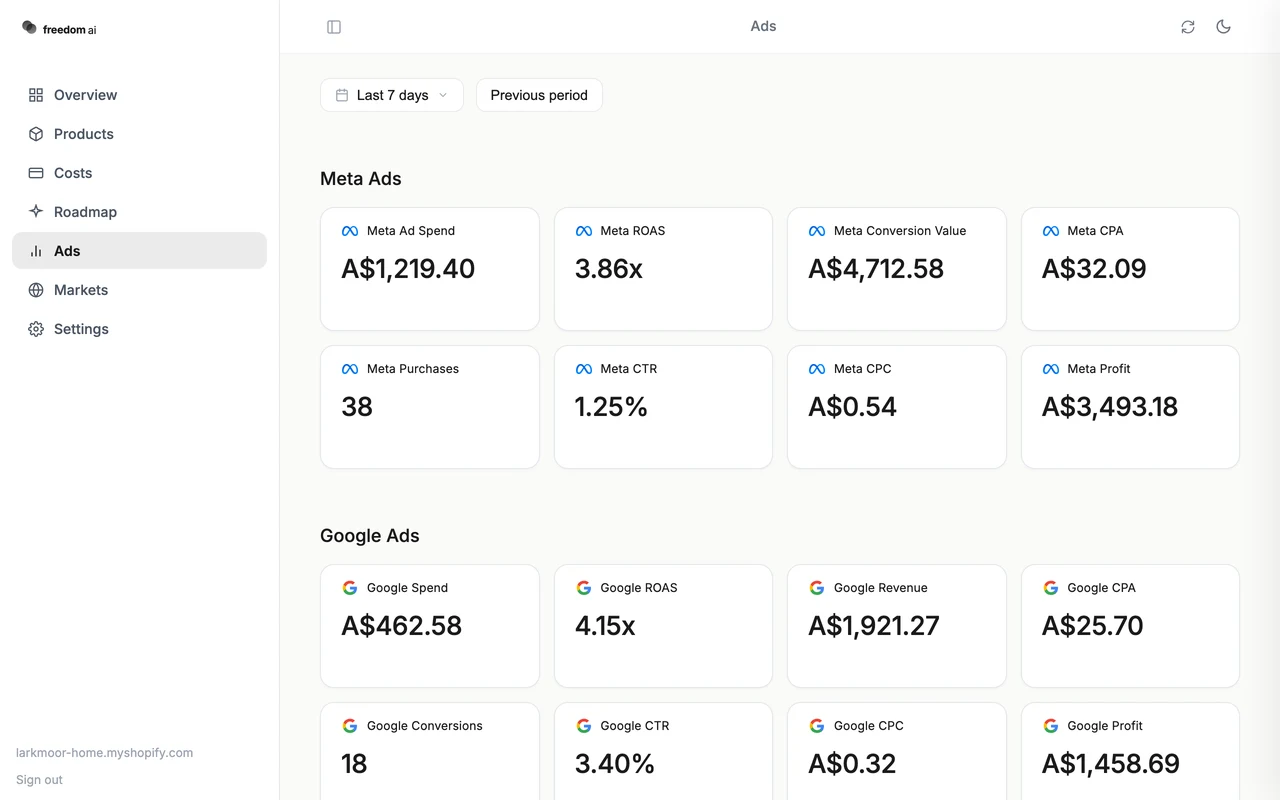The image size is (1280, 800).
Task: Click the Meta logo on the Meta ROAS card
Action: (x=584, y=231)
